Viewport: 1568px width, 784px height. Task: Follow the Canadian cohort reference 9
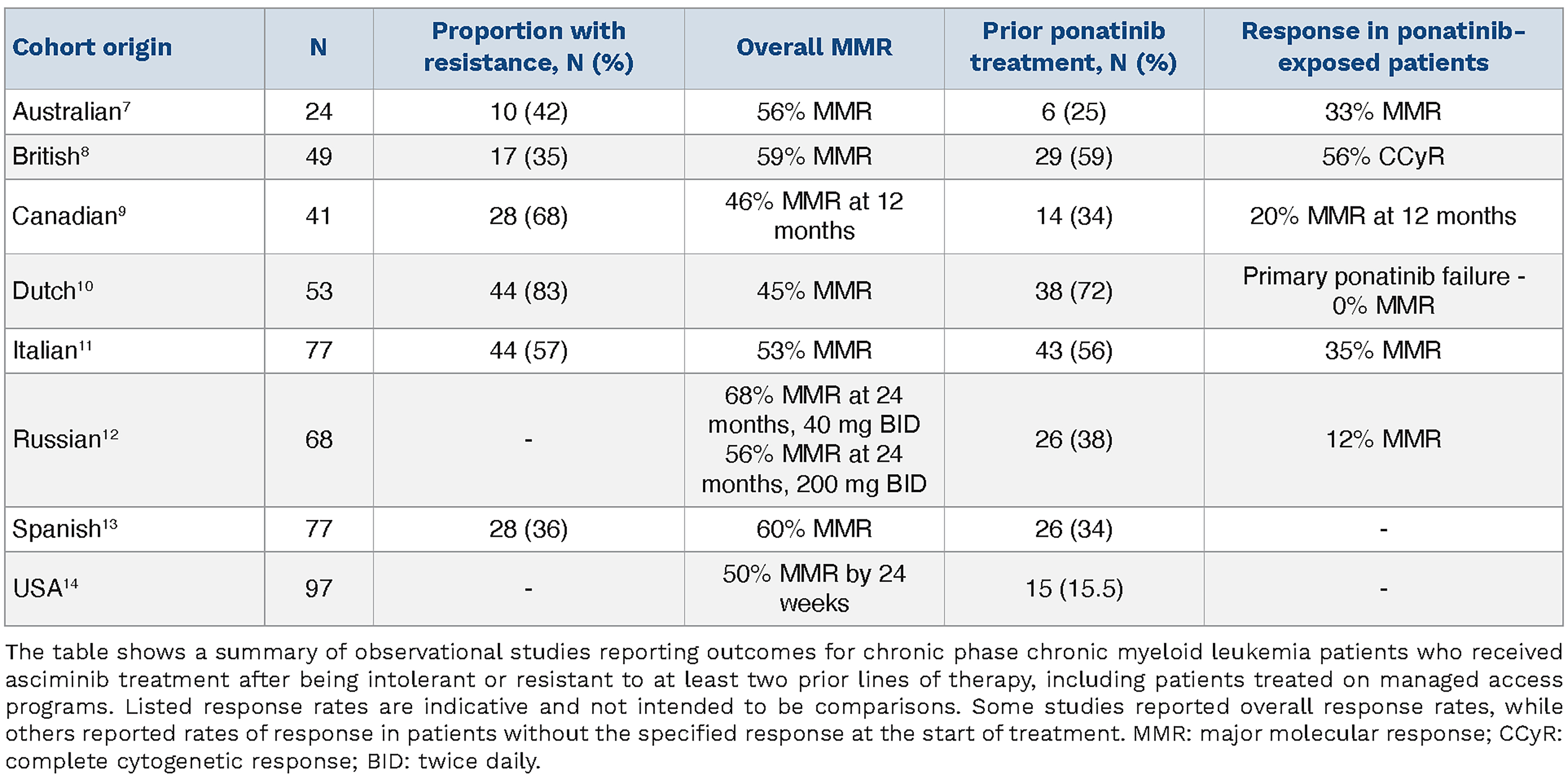122,210
